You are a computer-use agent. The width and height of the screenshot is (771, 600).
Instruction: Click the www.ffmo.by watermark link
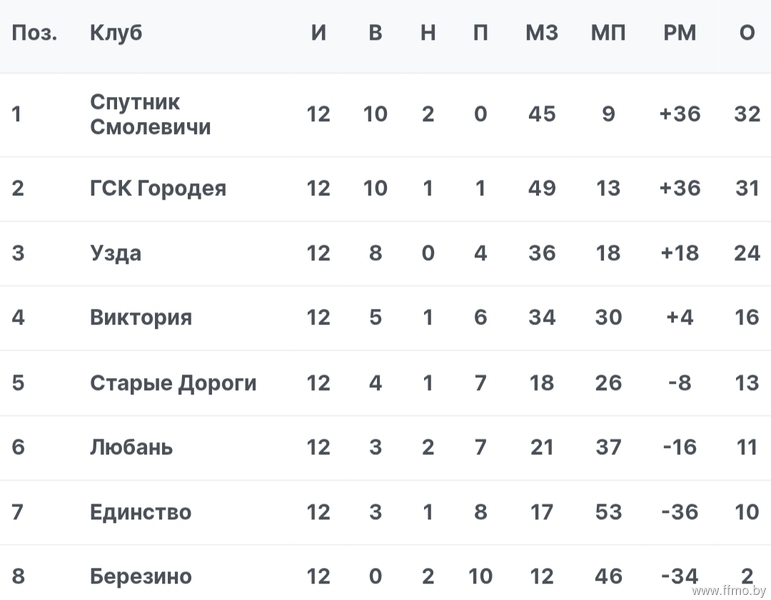729,590
